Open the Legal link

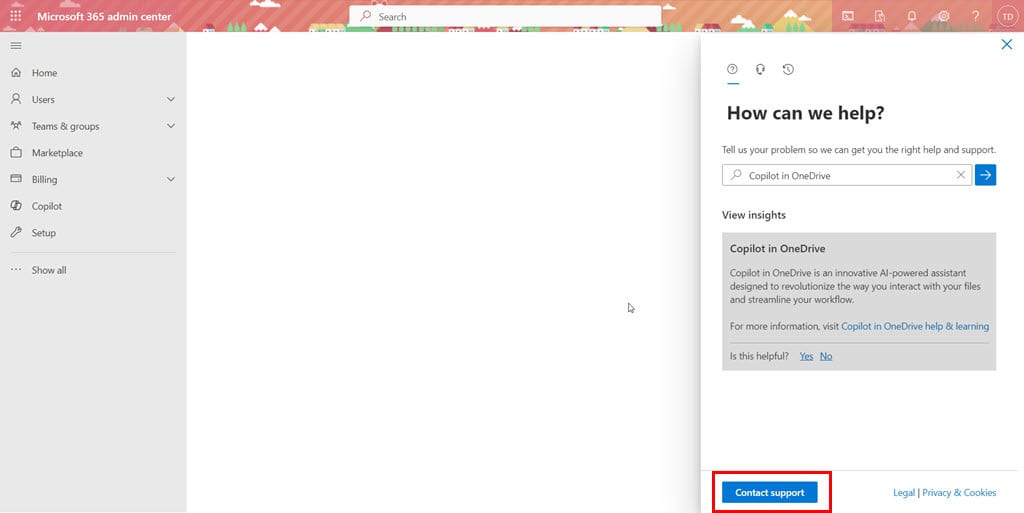tap(904, 493)
